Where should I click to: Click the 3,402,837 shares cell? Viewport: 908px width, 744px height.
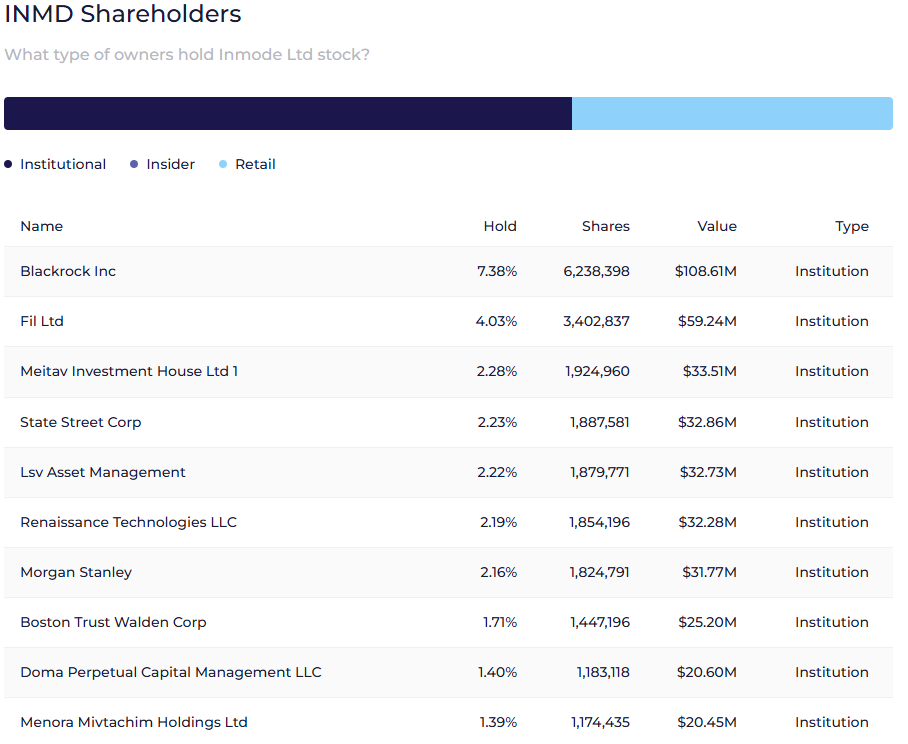(596, 321)
